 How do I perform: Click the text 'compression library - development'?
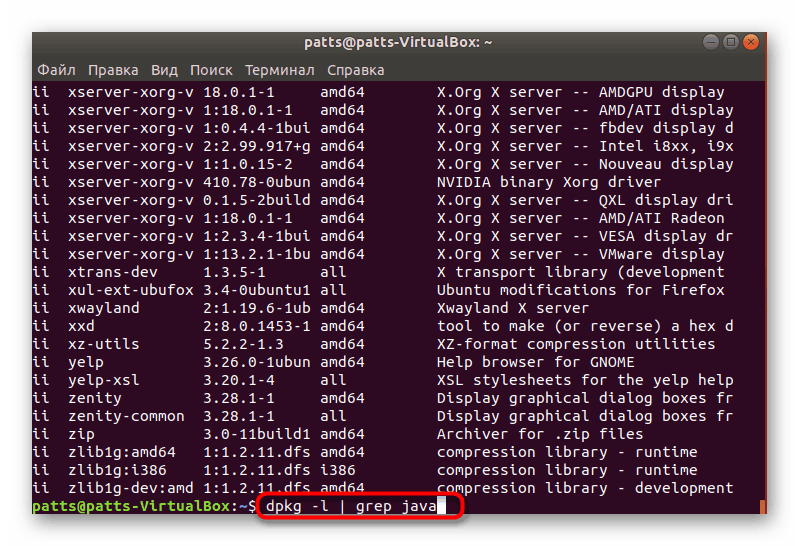pyautogui.click(x=585, y=488)
